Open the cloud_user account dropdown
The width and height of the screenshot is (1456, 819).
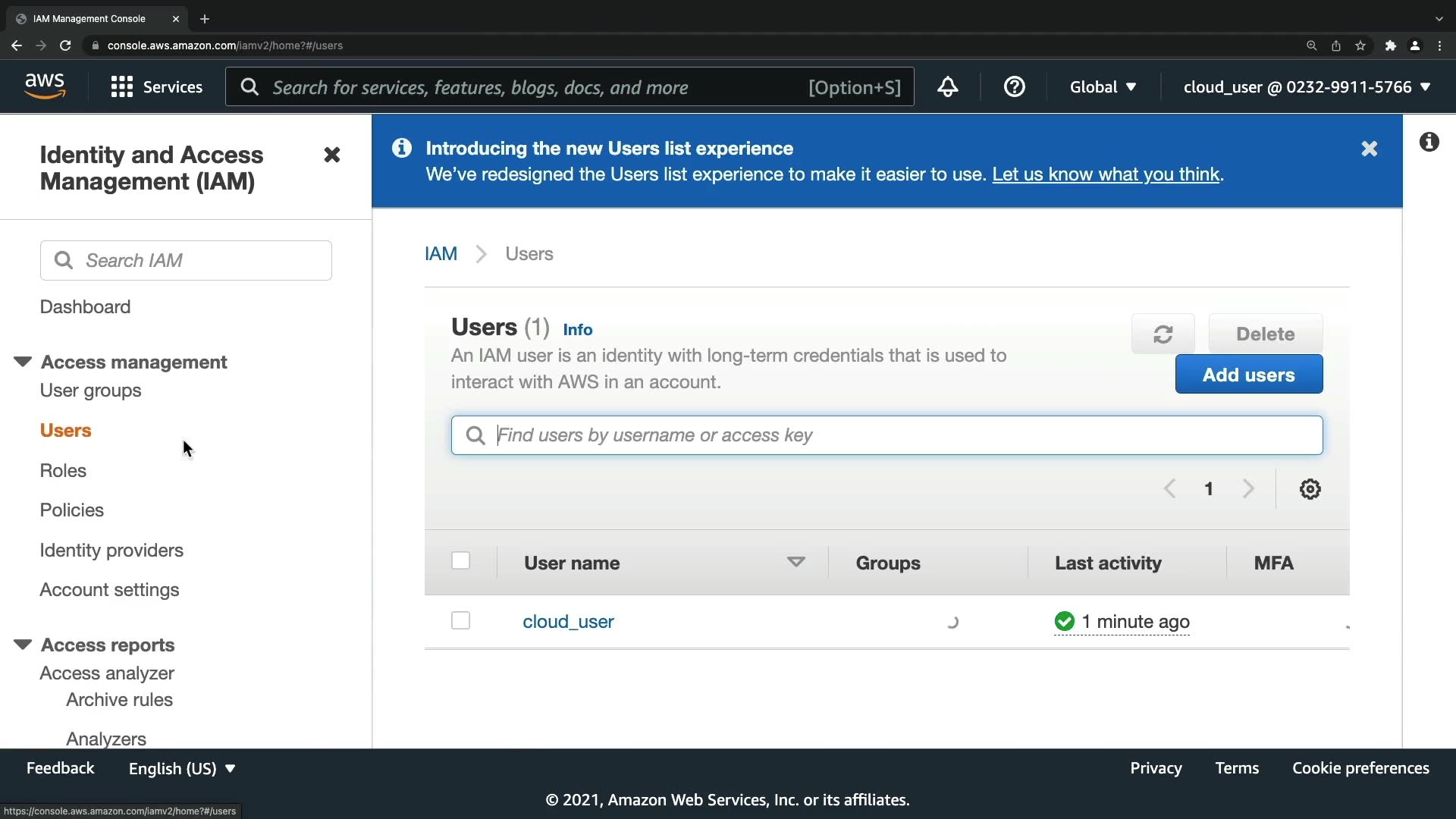(x=1307, y=87)
